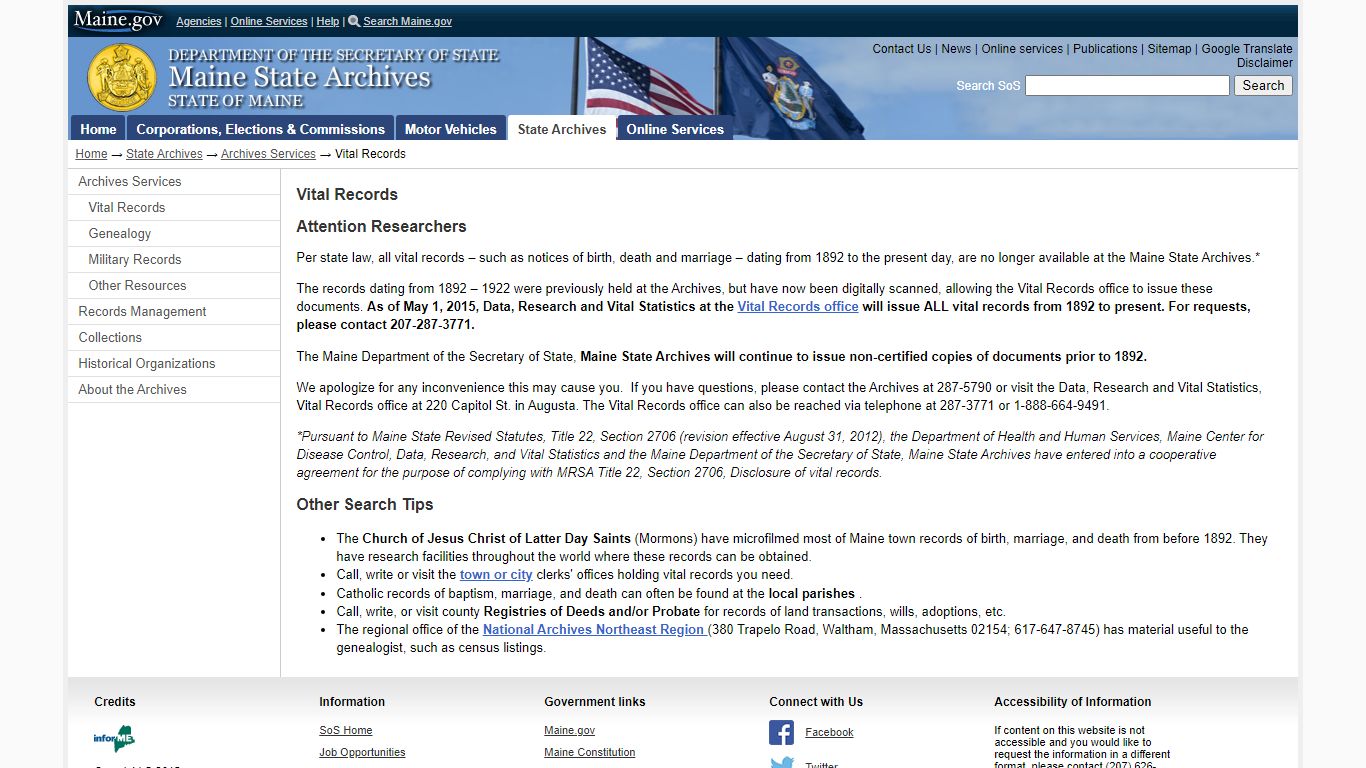Open the Facebook icon in footer
This screenshot has height=768, width=1366.
tap(781, 732)
